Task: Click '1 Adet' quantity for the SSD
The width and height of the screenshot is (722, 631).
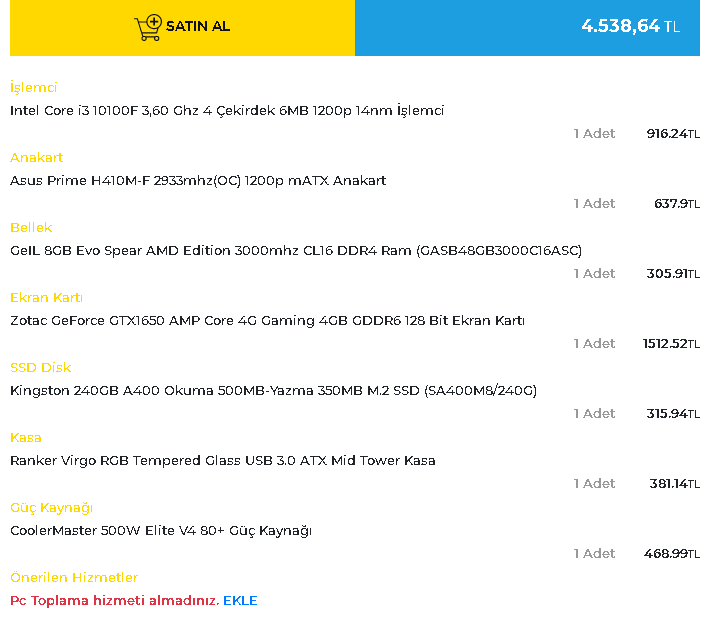Action: (x=594, y=414)
